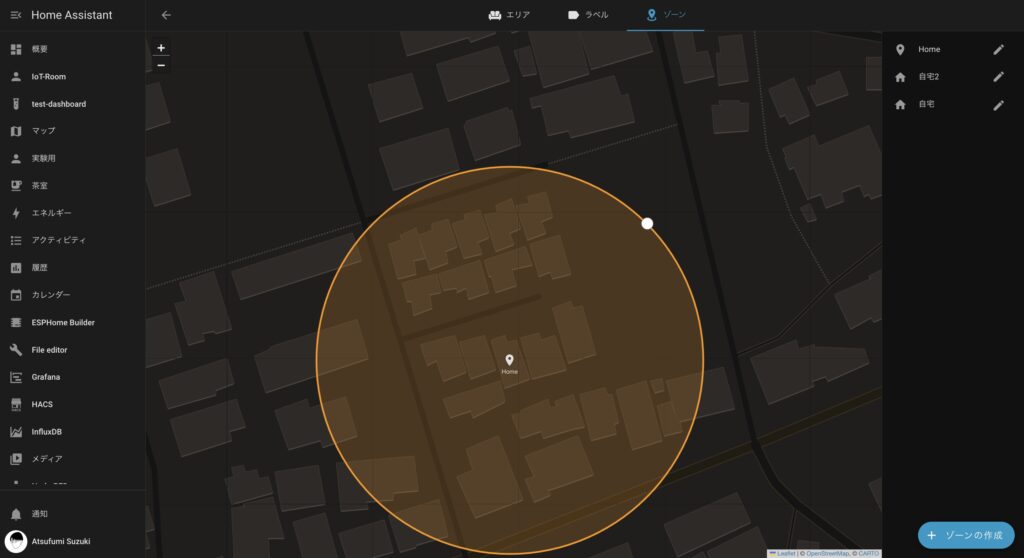Open 通知 notifications in sidebar

(x=40, y=513)
